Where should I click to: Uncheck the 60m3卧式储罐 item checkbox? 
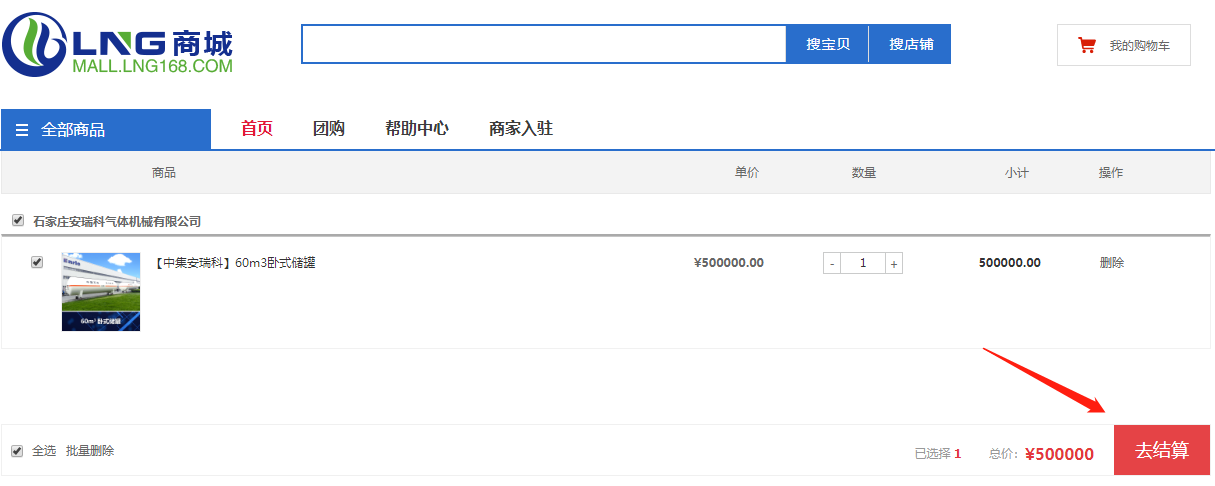coord(37,262)
